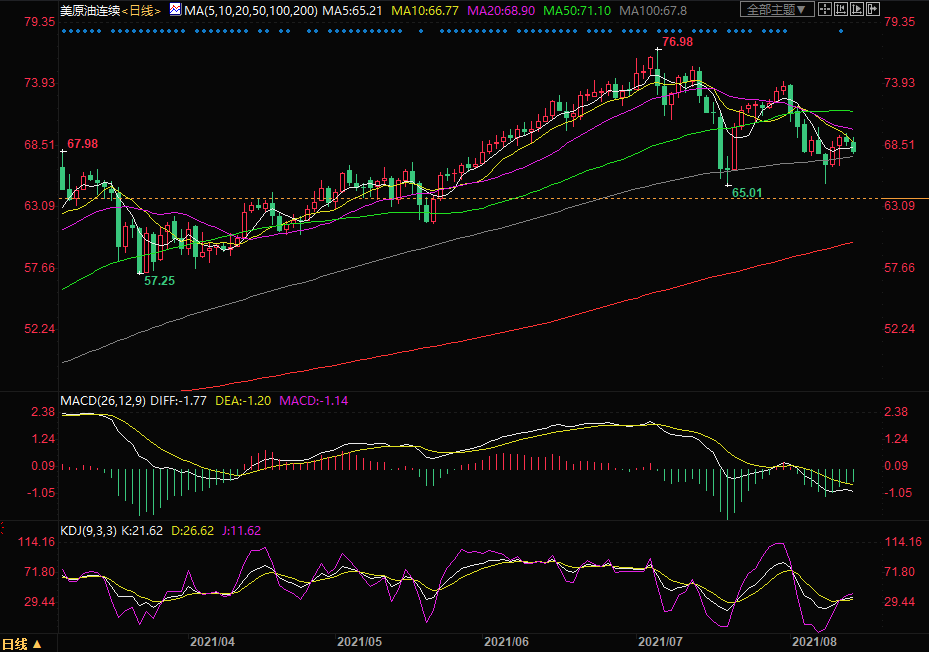The image size is (929, 652).
Task: Click the 76.98 high price marker
Action: [677, 42]
